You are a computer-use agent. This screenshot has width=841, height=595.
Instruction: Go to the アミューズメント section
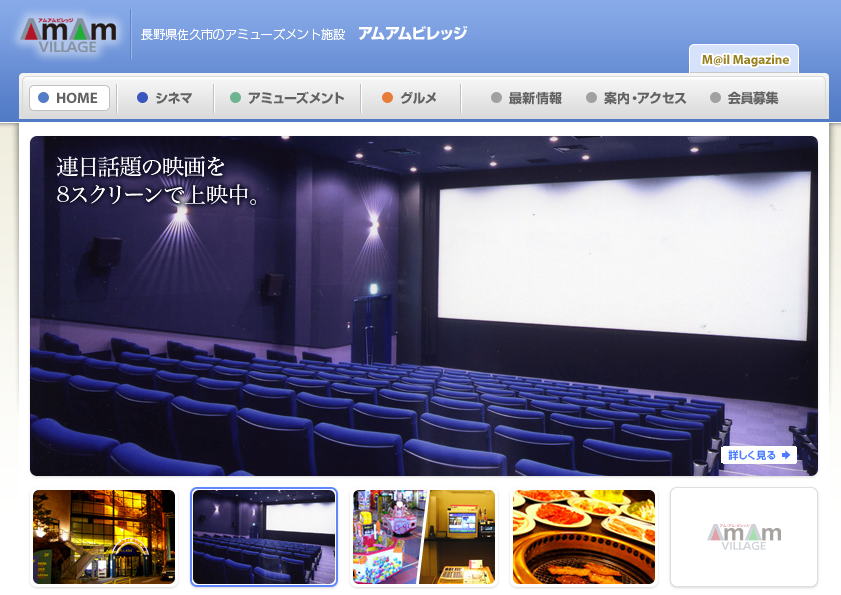287,98
